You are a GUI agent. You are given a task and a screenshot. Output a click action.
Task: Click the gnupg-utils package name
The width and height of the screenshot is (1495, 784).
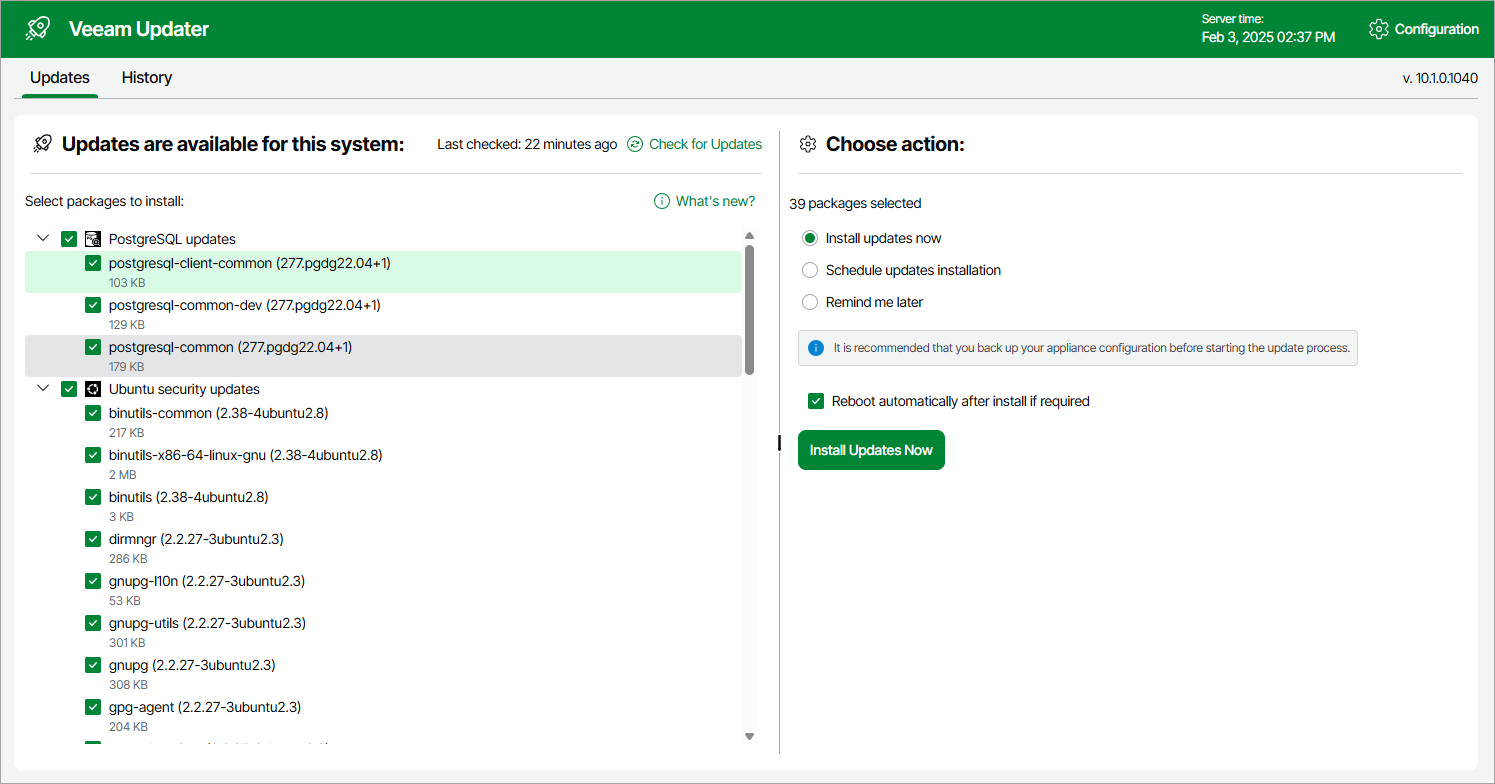coord(207,623)
